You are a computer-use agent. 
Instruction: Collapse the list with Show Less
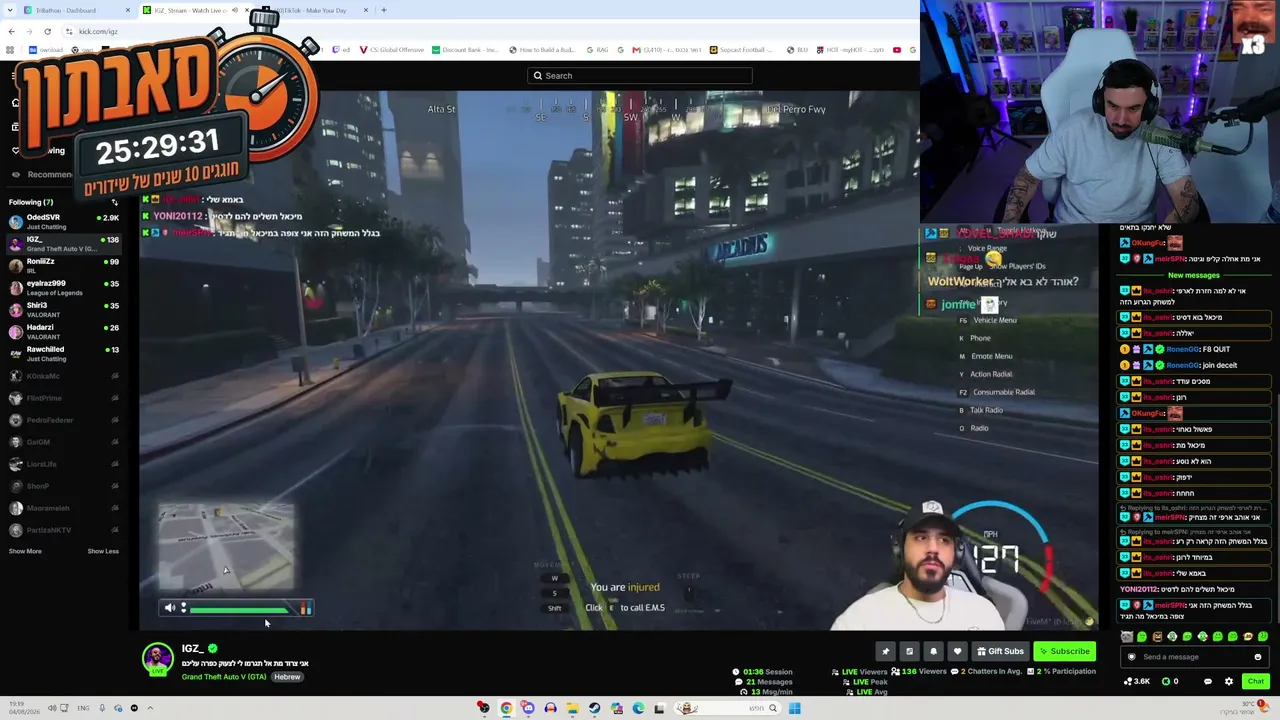(103, 551)
